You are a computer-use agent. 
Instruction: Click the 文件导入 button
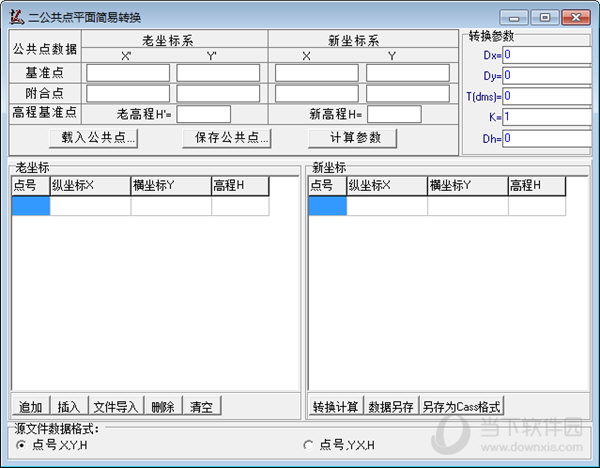(116, 406)
